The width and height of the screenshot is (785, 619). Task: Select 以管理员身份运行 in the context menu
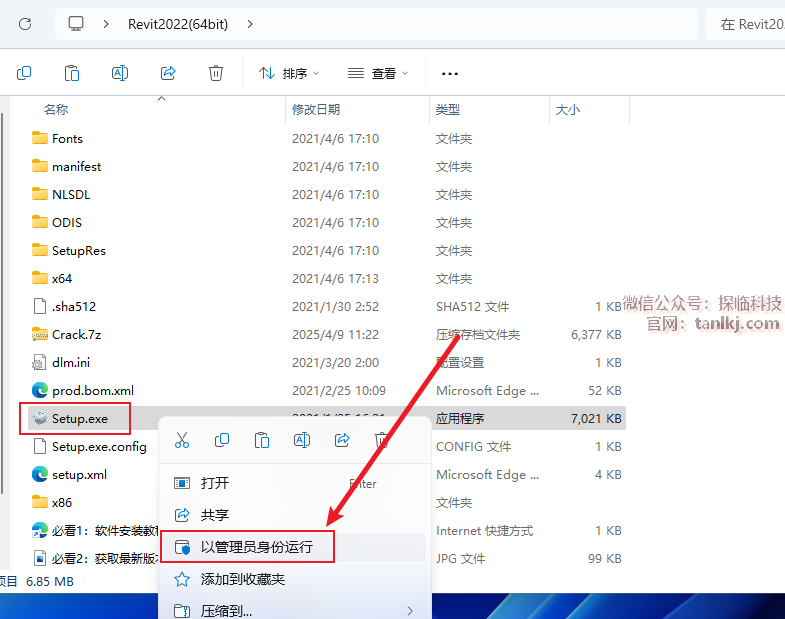click(256, 547)
